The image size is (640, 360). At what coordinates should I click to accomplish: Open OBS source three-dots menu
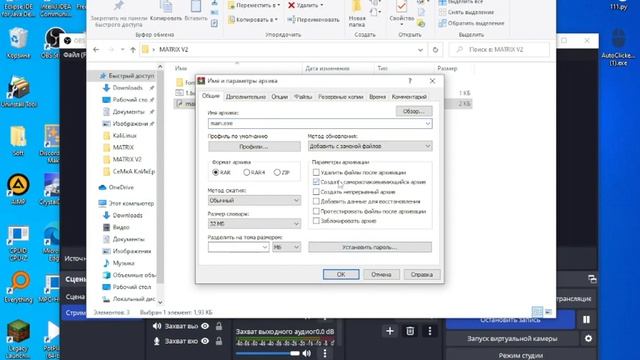pos(430,331)
